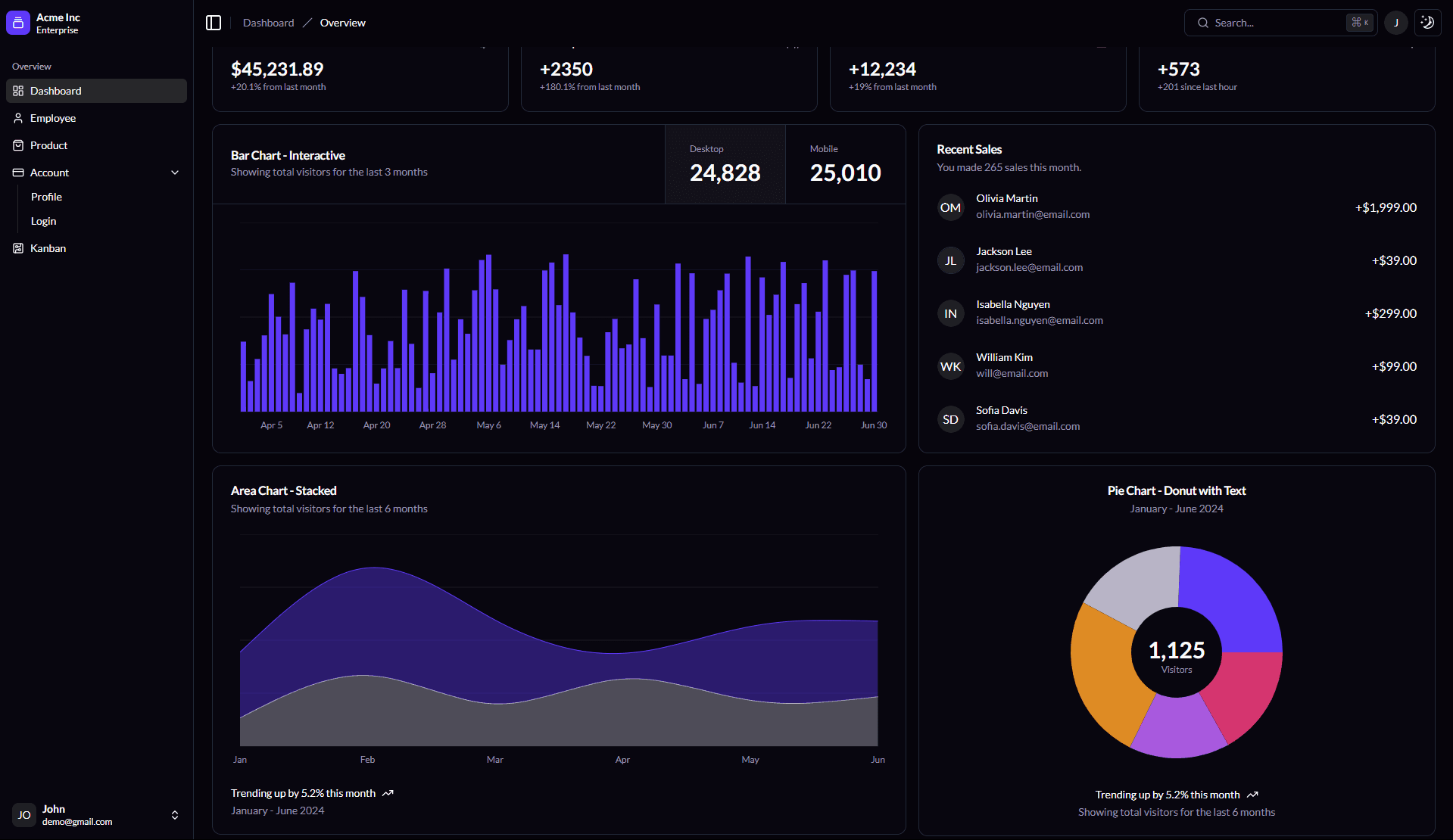Click the Dashboard breadcrumb link
This screenshot has height=840, width=1453.
[x=268, y=23]
